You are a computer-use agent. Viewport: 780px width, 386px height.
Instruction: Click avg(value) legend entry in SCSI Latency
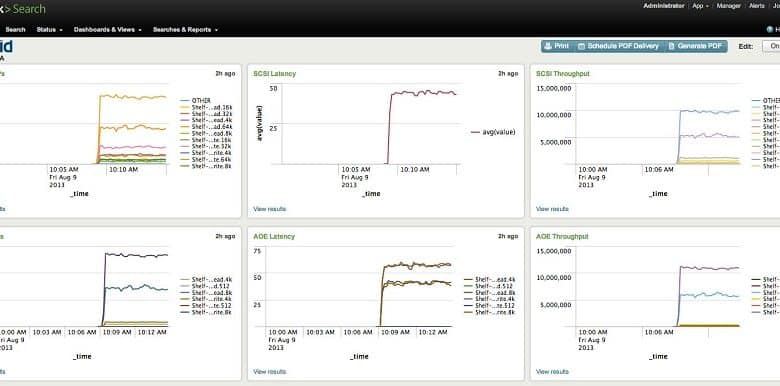click(493, 132)
